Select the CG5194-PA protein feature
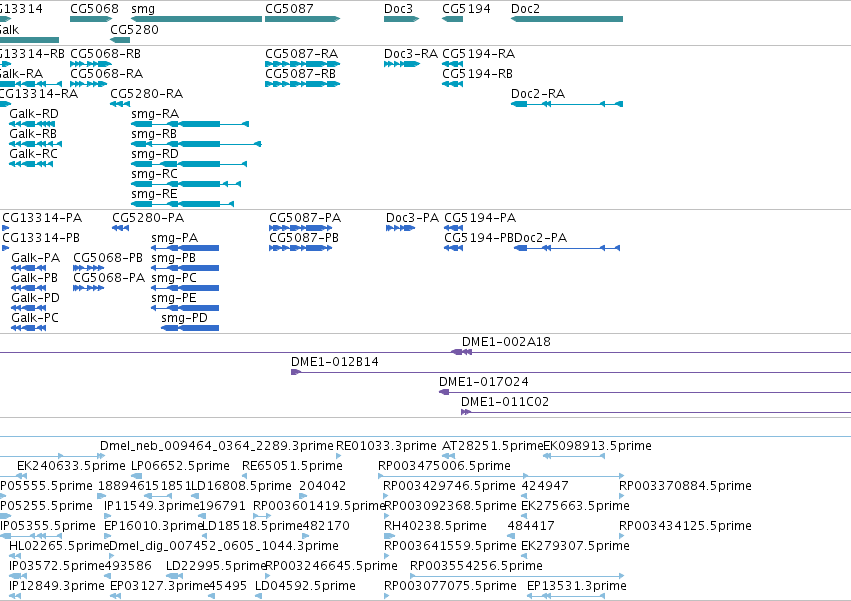 (454, 228)
